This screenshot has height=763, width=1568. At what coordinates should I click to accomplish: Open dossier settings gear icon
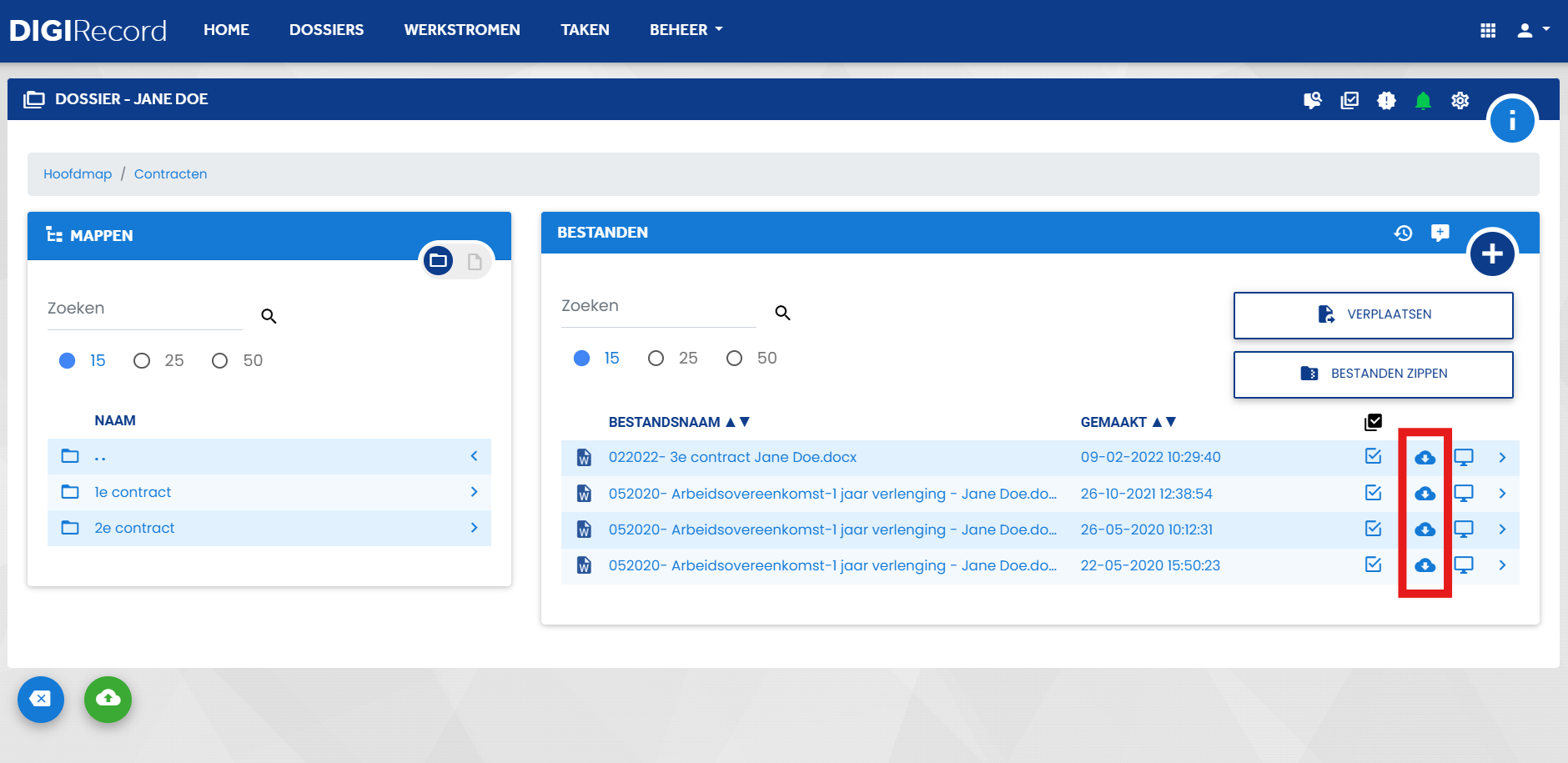1460,100
